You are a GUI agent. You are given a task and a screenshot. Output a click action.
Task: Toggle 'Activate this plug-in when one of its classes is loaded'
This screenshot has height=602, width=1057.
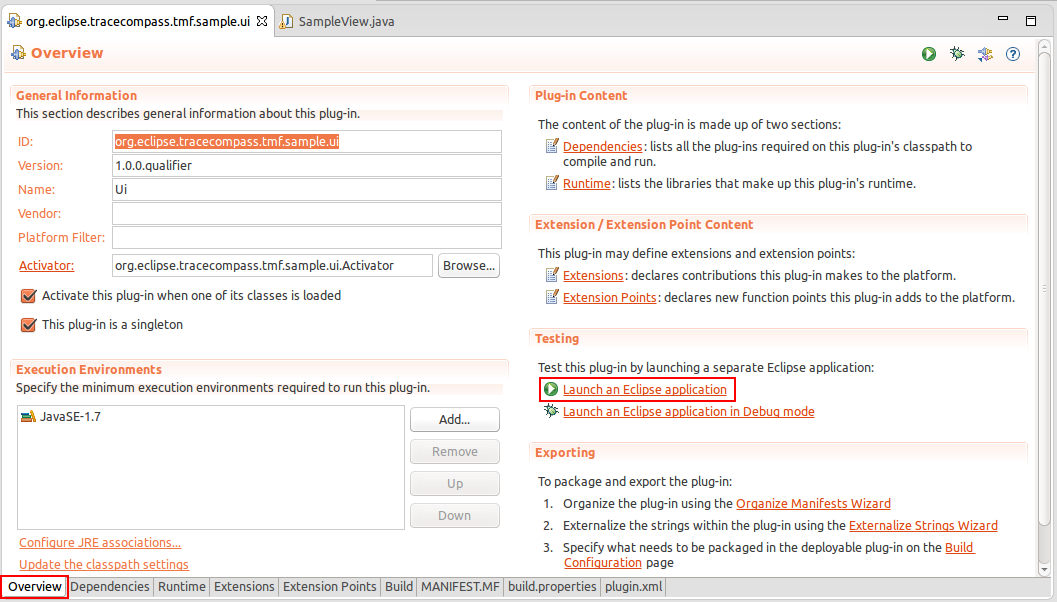coord(29,296)
